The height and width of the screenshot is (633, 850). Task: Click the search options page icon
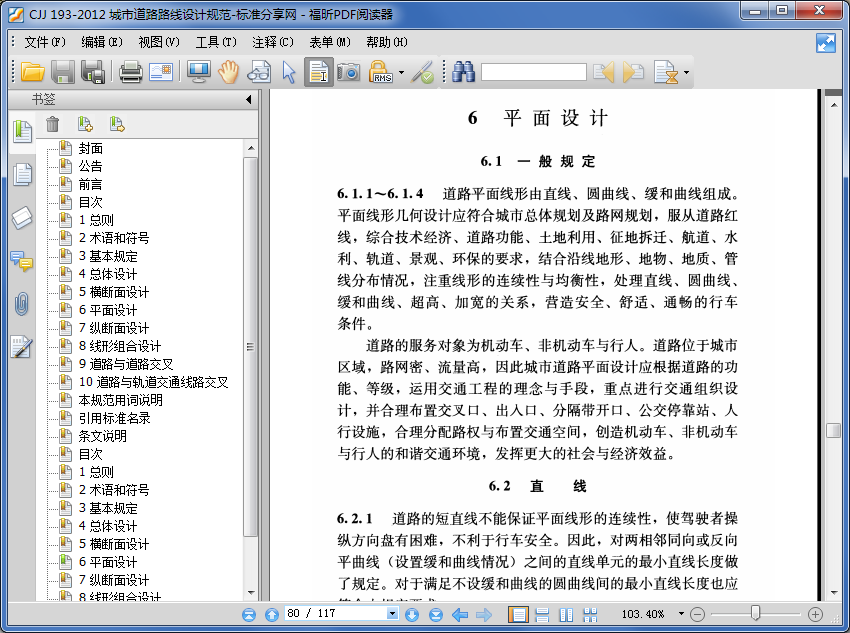pos(666,72)
